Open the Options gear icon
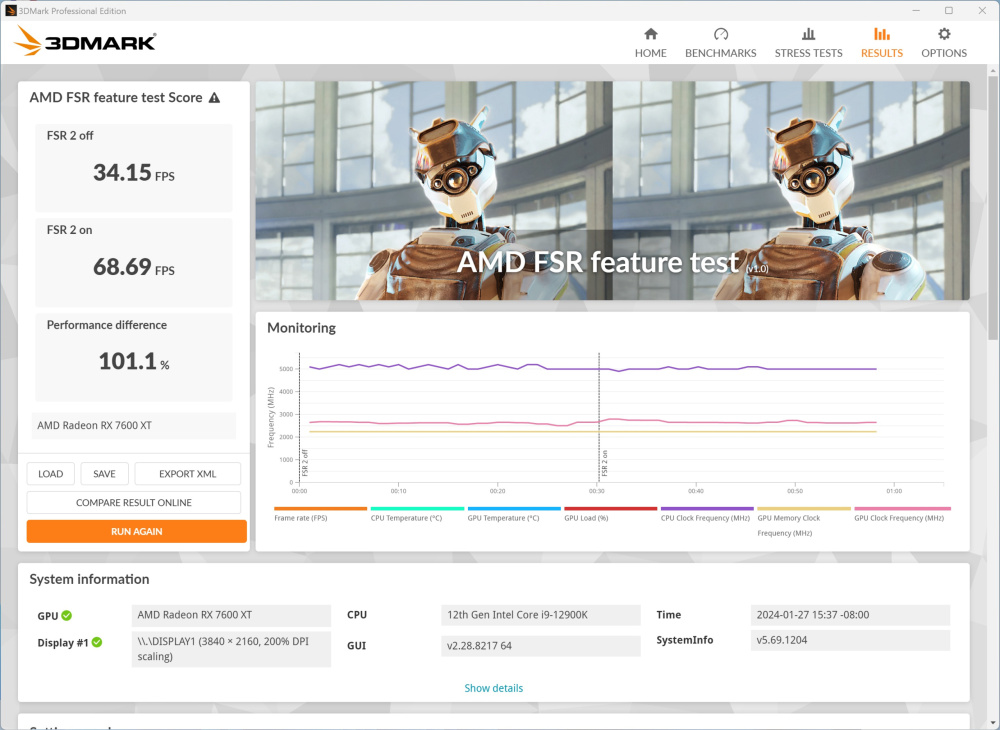 point(944,34)
